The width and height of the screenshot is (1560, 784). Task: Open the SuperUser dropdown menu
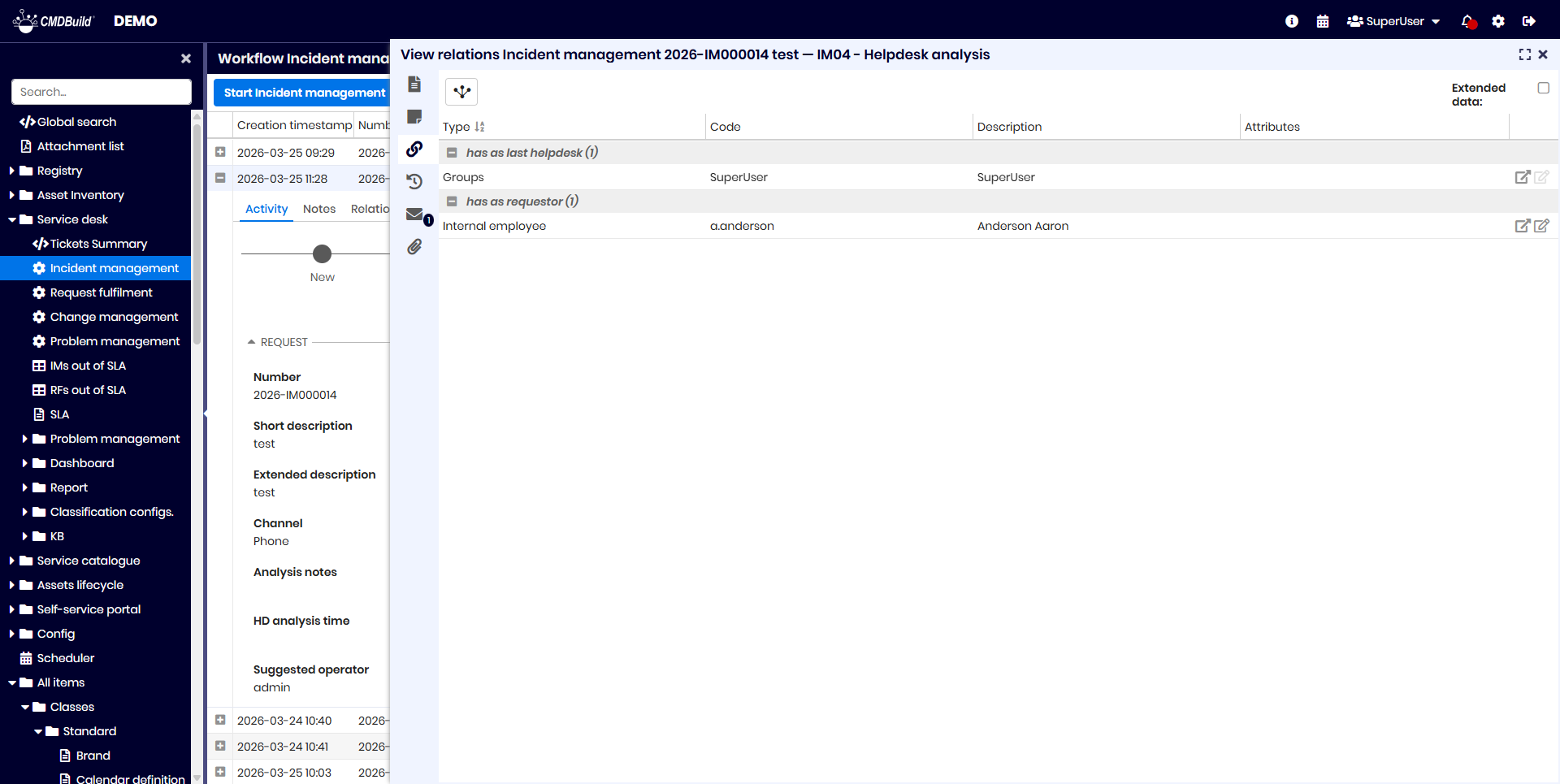point(1393,21)
